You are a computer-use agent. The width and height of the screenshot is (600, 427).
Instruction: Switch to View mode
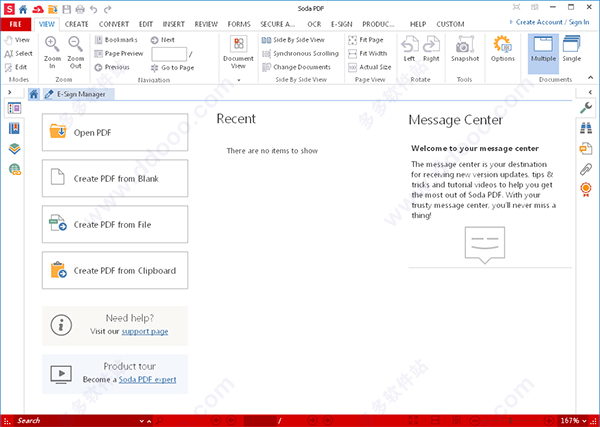[x=17, y=40]
